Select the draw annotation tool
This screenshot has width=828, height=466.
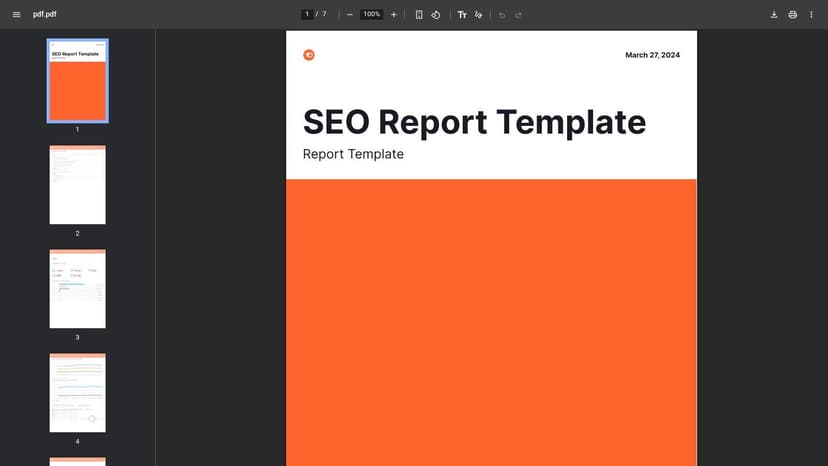(x=478, y=15)
